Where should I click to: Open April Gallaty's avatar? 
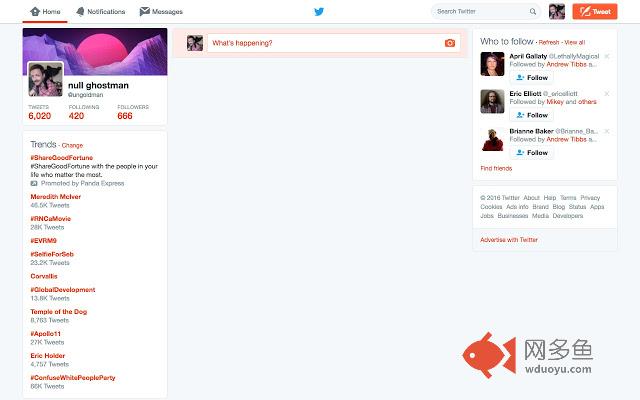(492, 64)
